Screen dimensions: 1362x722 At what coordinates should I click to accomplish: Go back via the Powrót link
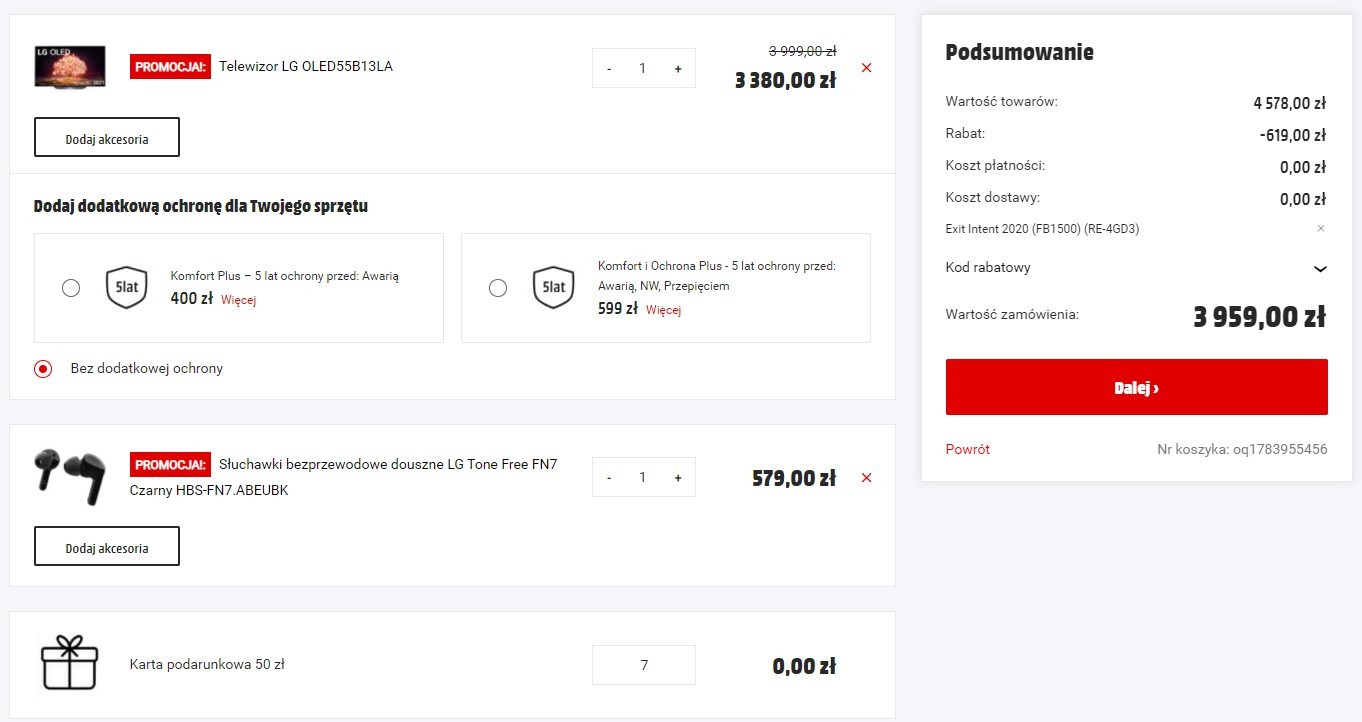click(x=968, y=450)
